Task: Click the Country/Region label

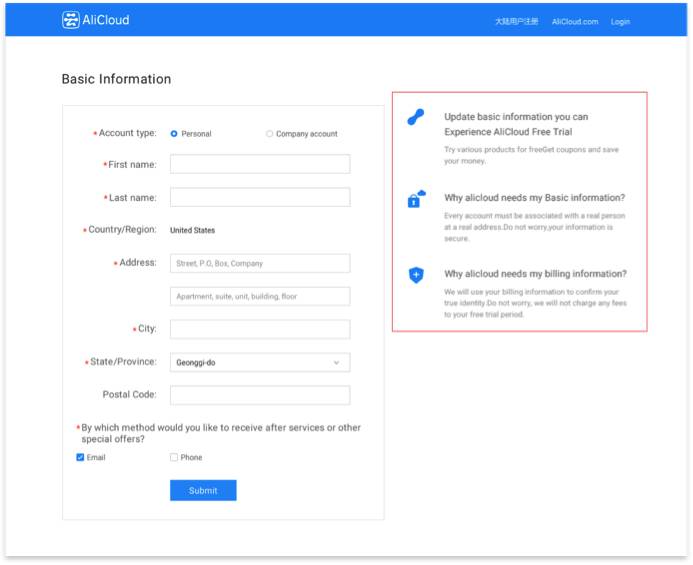Action: pos(122,229)
